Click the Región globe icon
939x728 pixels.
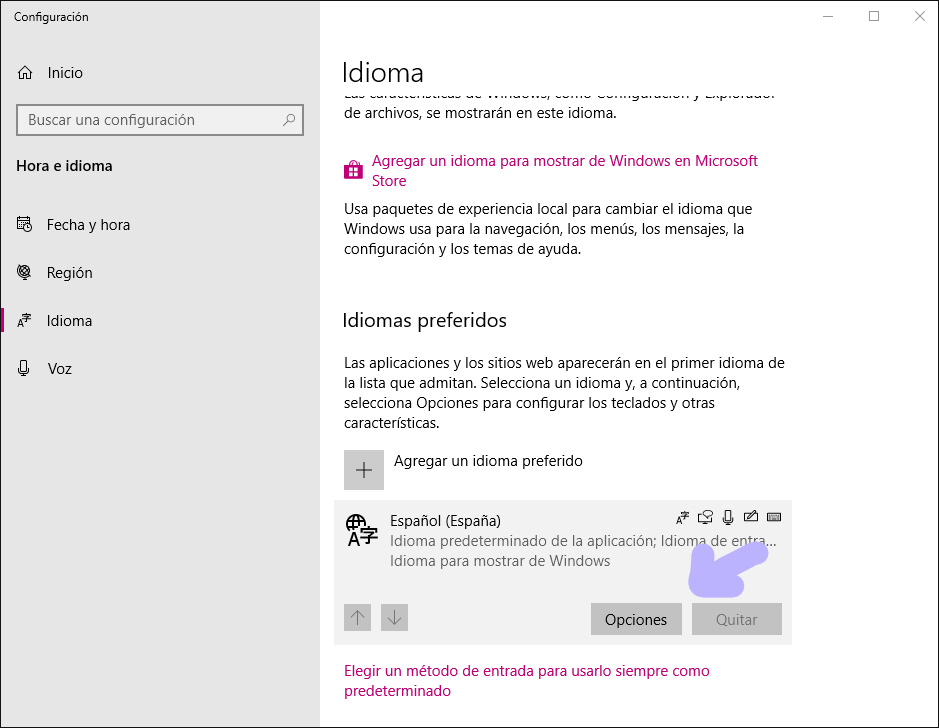(x=24, y=272)
